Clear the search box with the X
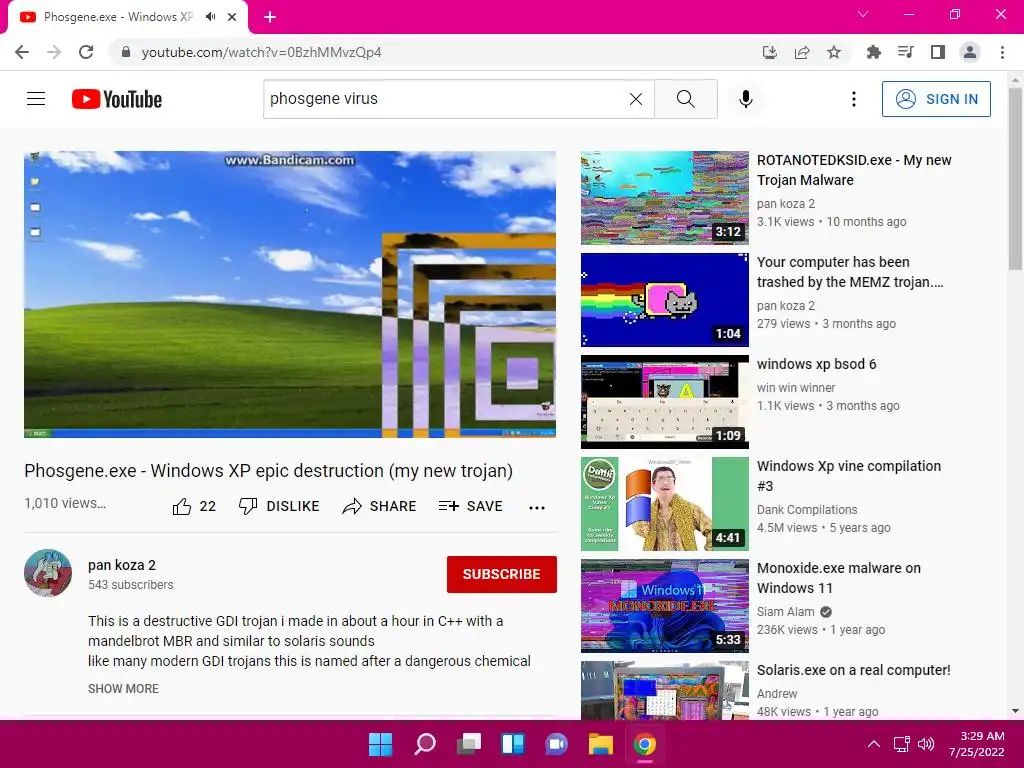This screenshot has height=768, width=1024. point(635,99)
